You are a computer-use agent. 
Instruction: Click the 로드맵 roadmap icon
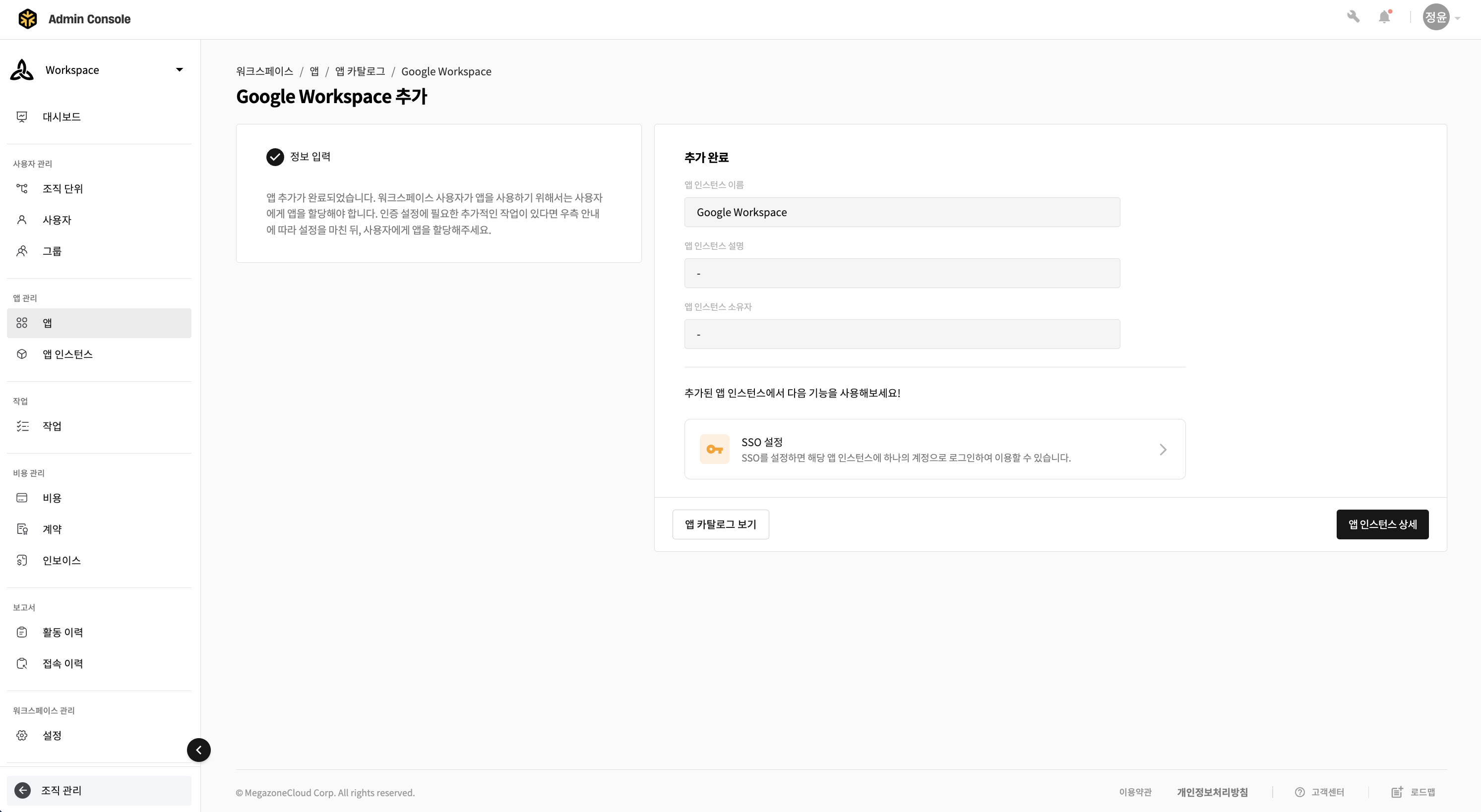click(x=1397, y=792)
